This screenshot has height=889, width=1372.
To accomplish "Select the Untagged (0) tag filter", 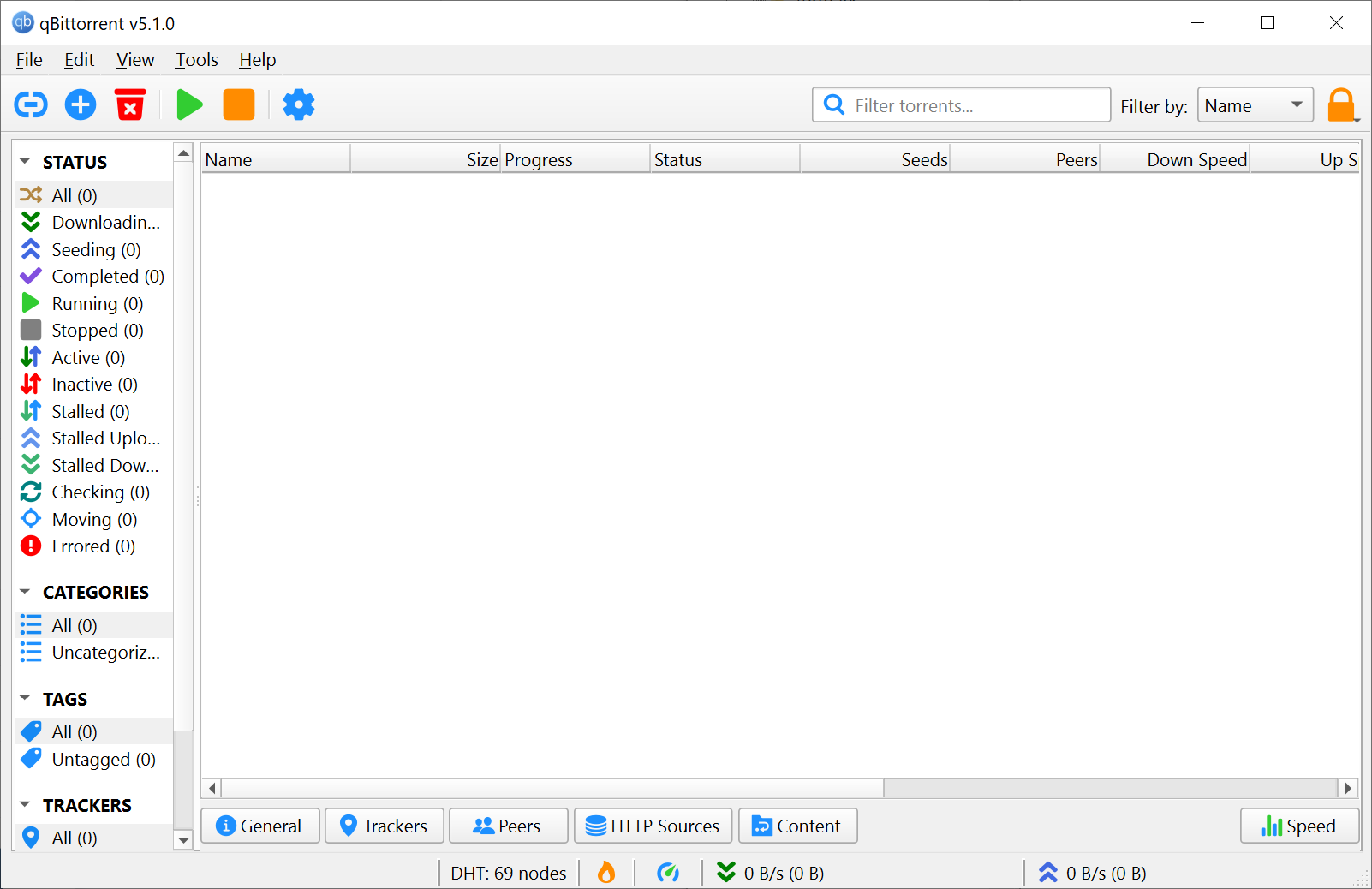I will pos(93,759).
